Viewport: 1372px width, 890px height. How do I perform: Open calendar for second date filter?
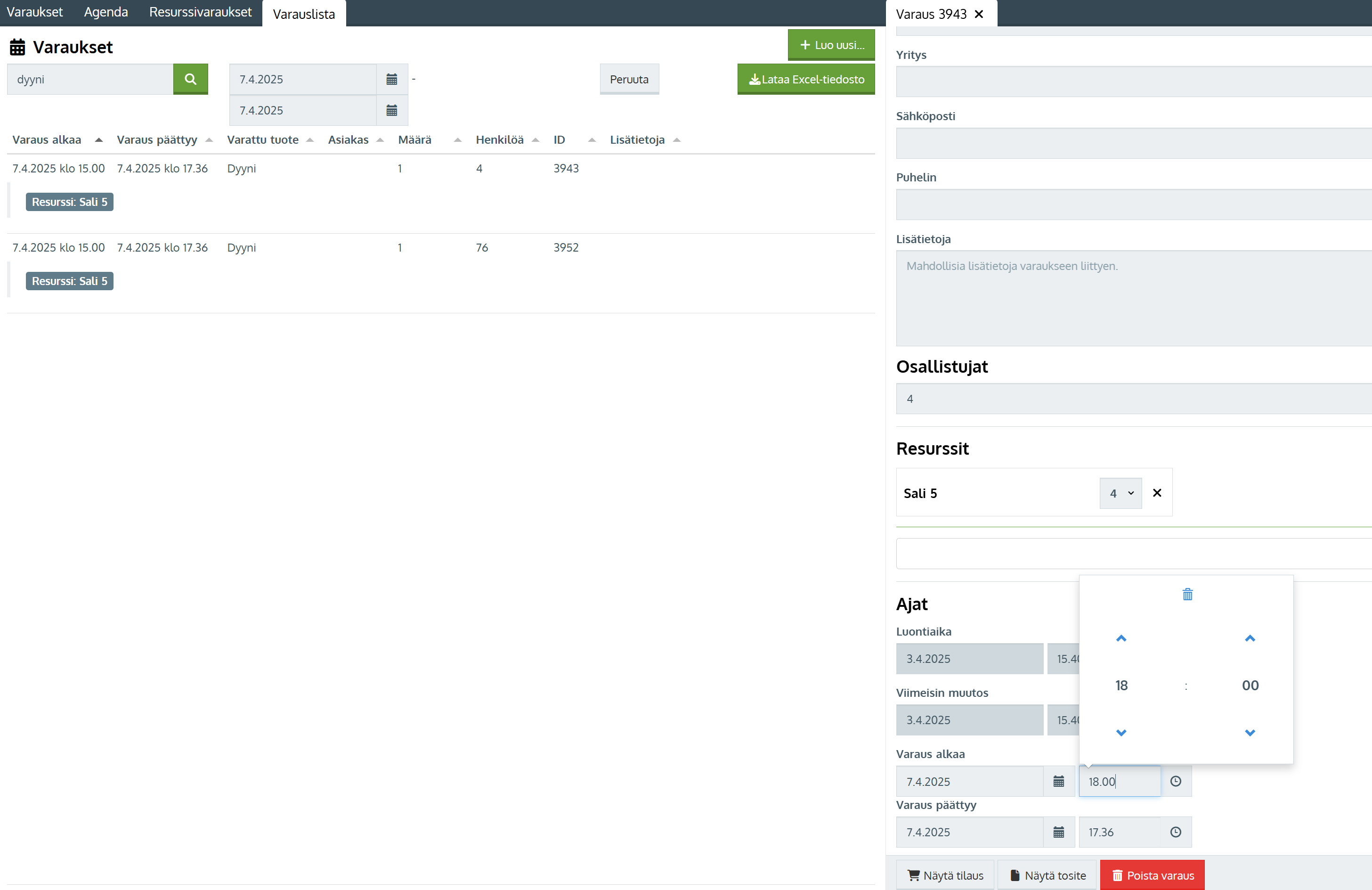[x=391, y=110]
